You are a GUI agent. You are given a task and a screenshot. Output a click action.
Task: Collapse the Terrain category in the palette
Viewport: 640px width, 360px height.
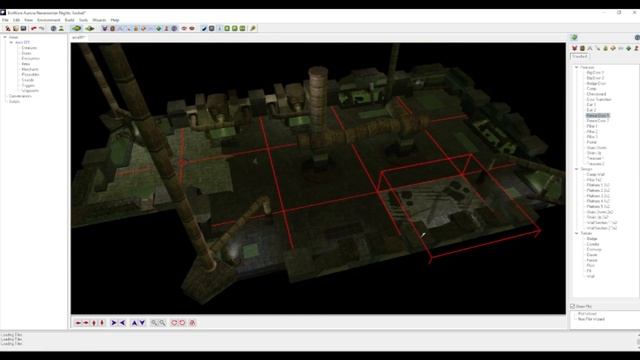pyautogui.click(x=577, y=233)
